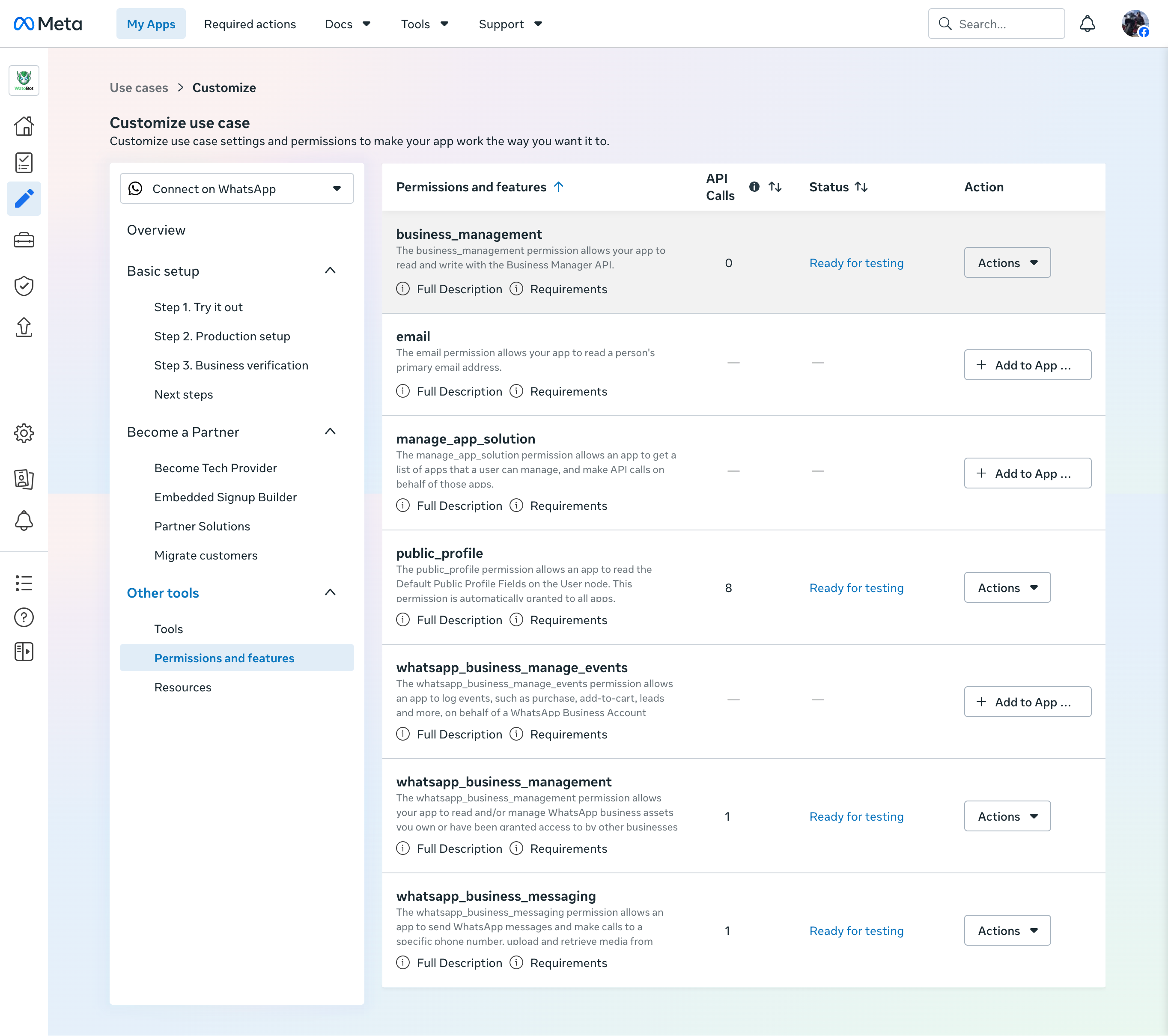Viewport: 1168px width, 1036px height.
Task: Open Actions dropdown for whatsapp_business_management
Action: point(1007,816)
